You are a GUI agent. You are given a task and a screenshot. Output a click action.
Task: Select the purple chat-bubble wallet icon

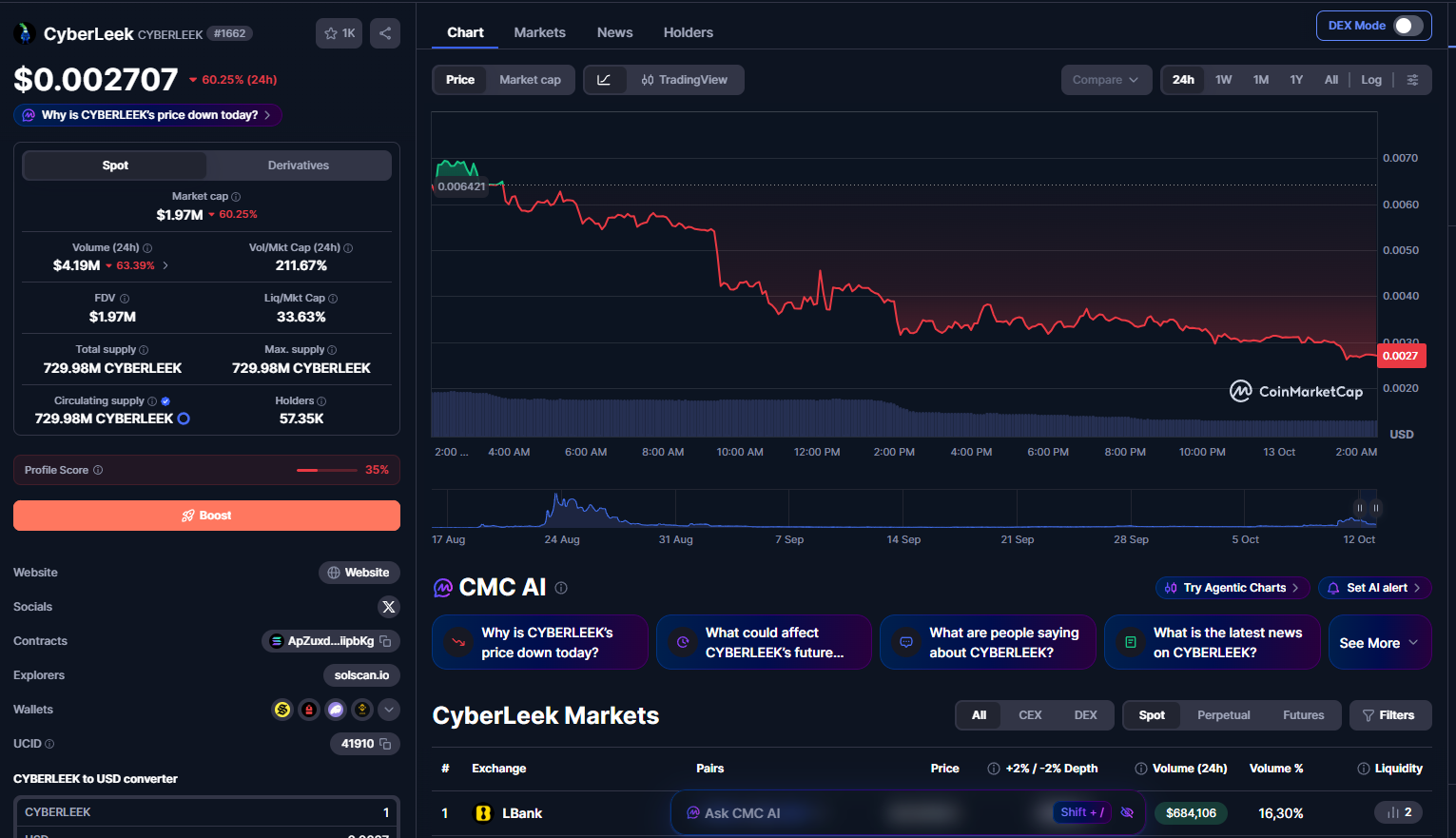336,710
